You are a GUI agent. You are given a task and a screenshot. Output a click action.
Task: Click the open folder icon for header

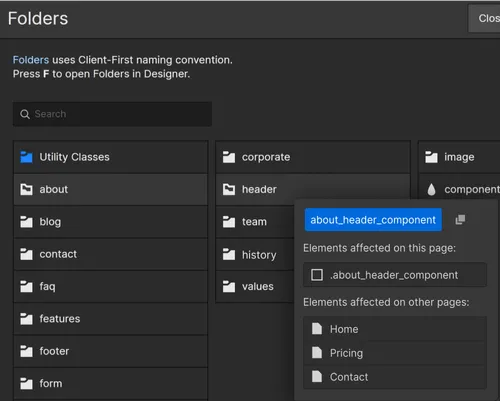tap(229, 189)
